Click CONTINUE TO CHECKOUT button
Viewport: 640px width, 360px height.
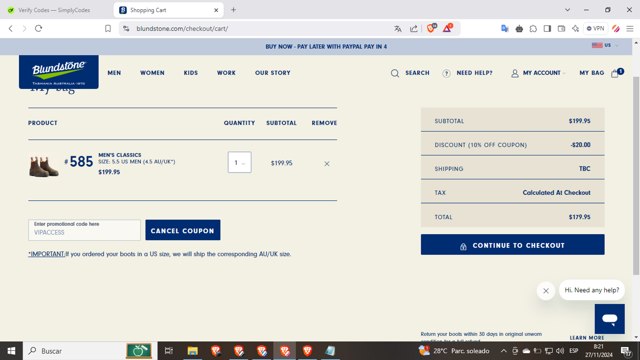[x=513, y=245]
